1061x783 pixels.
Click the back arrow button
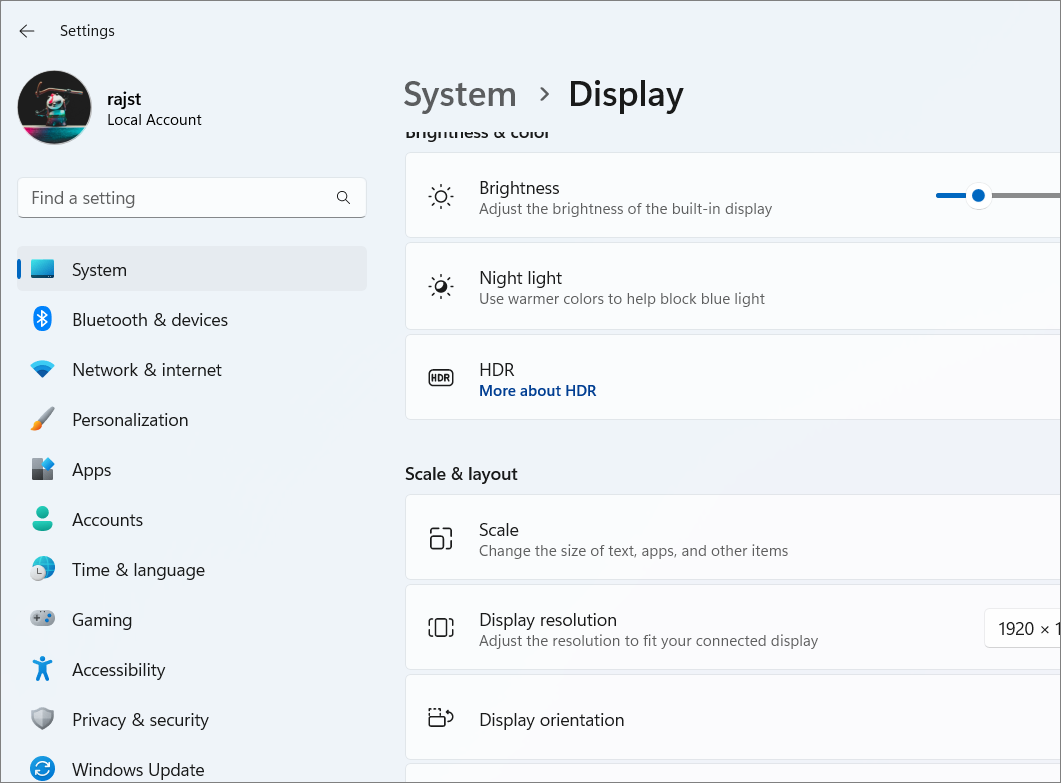(x=26, y=31)
